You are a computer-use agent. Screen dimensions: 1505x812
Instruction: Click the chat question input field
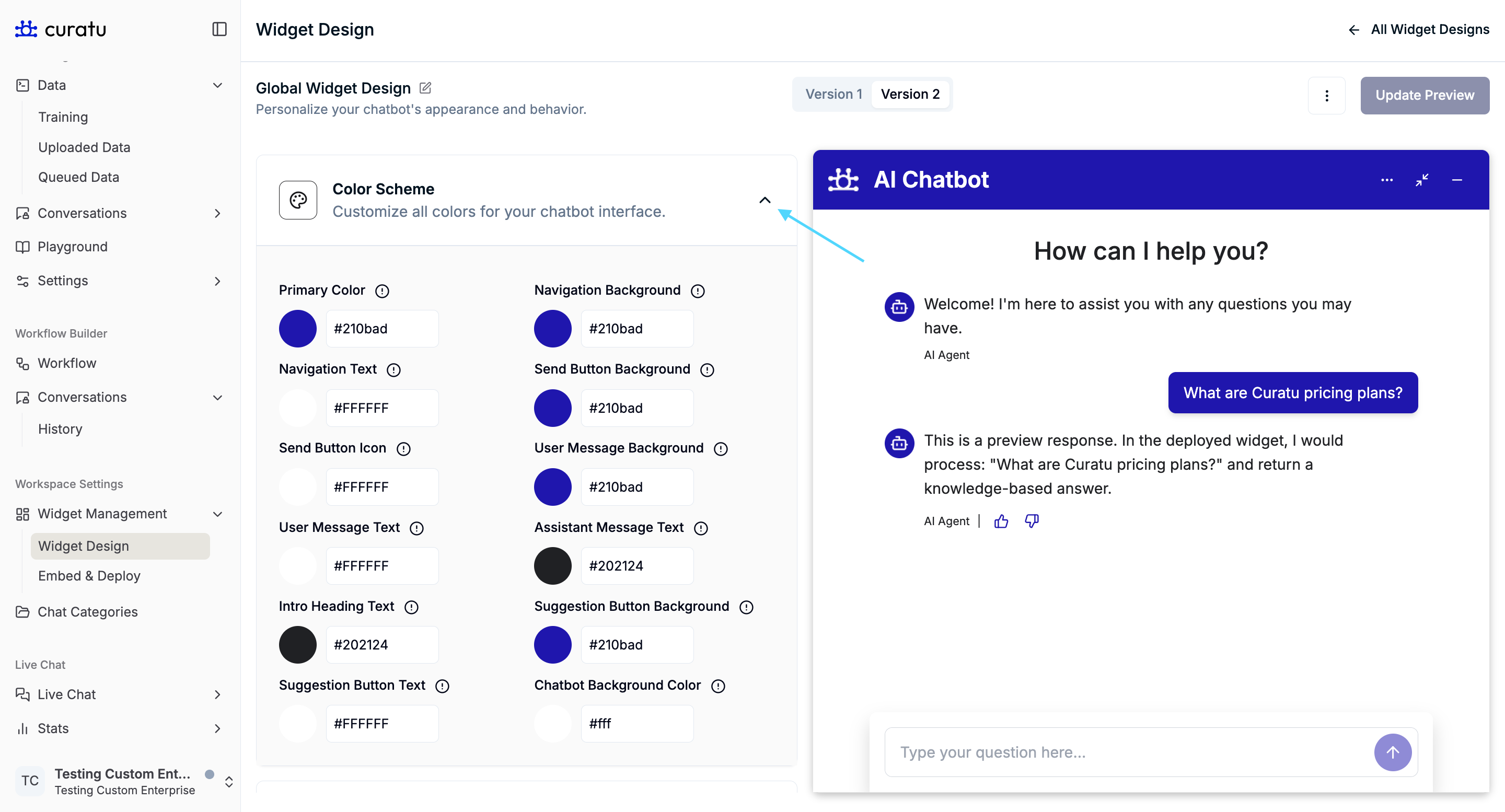[1128, 752]
